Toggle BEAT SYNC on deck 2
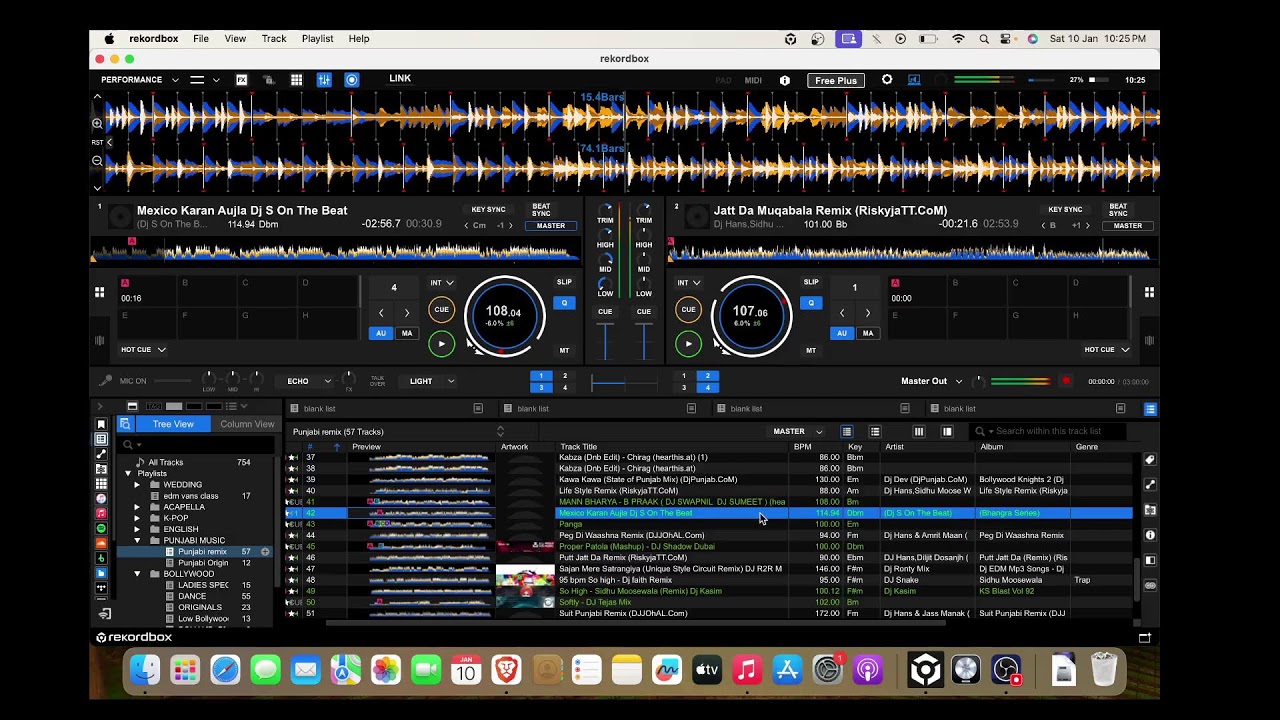 pos(1118,210)
